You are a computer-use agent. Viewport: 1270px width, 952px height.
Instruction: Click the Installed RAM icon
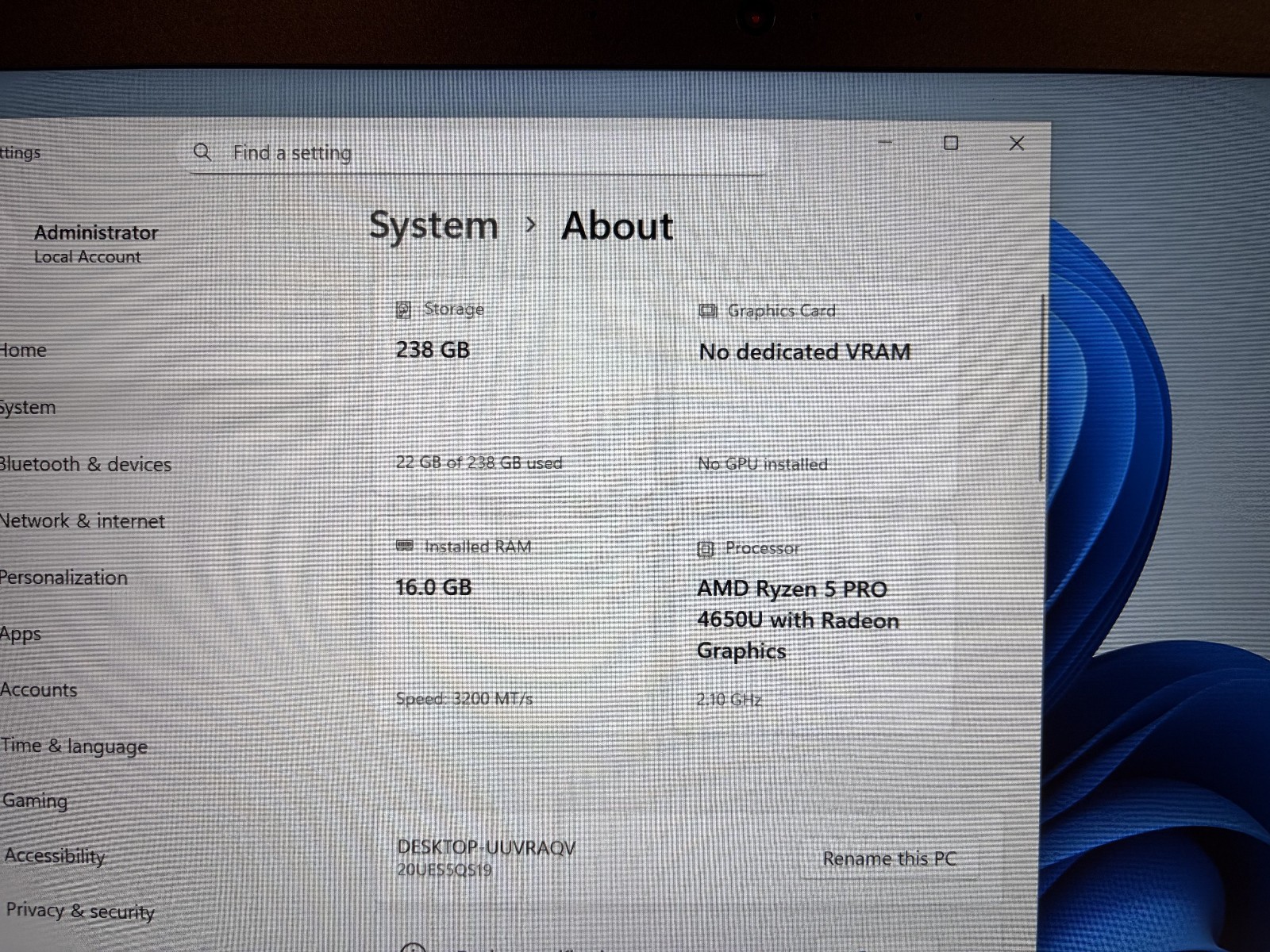click(x=405, y=546)
